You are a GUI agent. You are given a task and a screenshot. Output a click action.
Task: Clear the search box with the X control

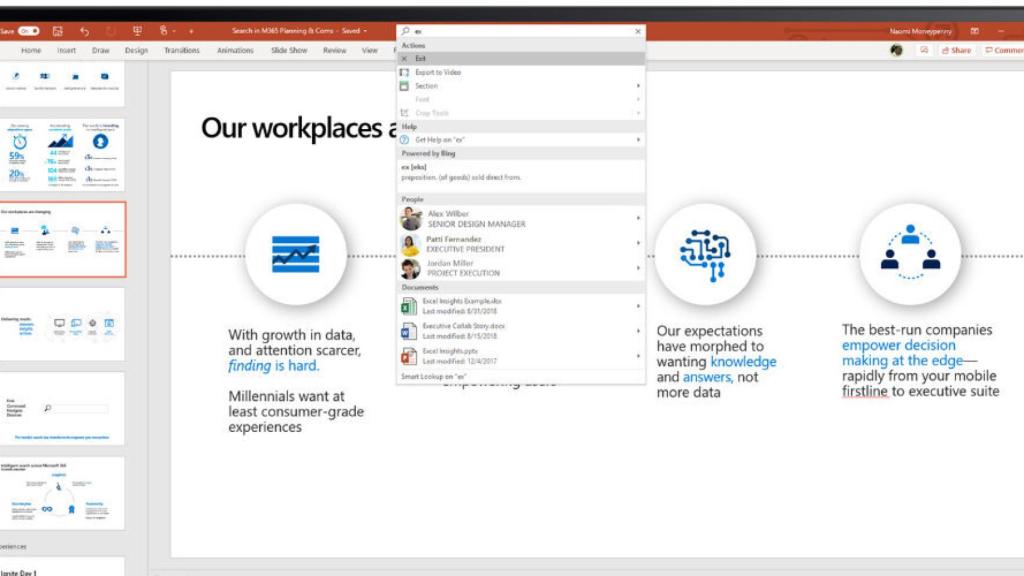coord(638,31)
